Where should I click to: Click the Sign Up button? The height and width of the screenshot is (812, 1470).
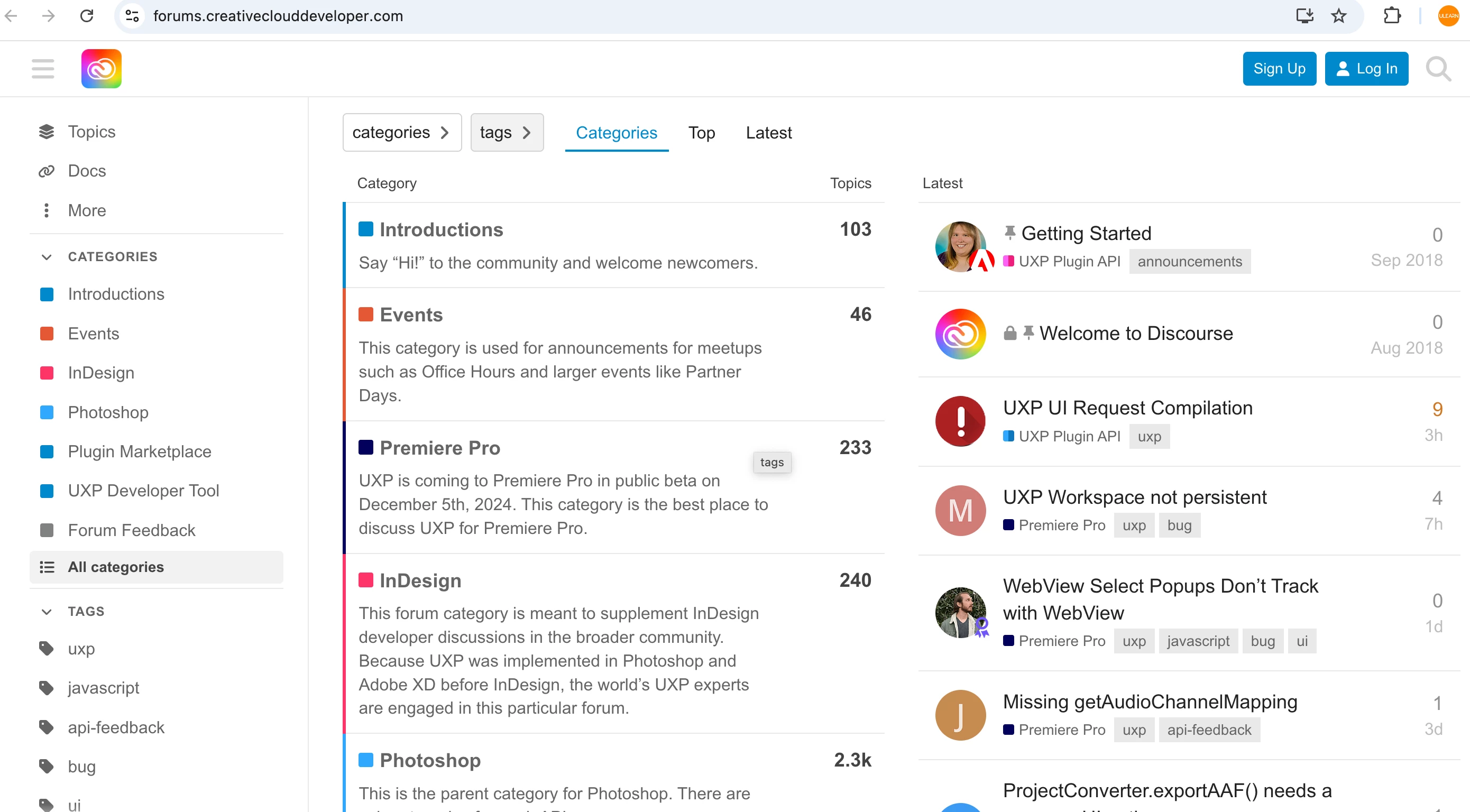pyautogui.click(x=1280, y=69)
